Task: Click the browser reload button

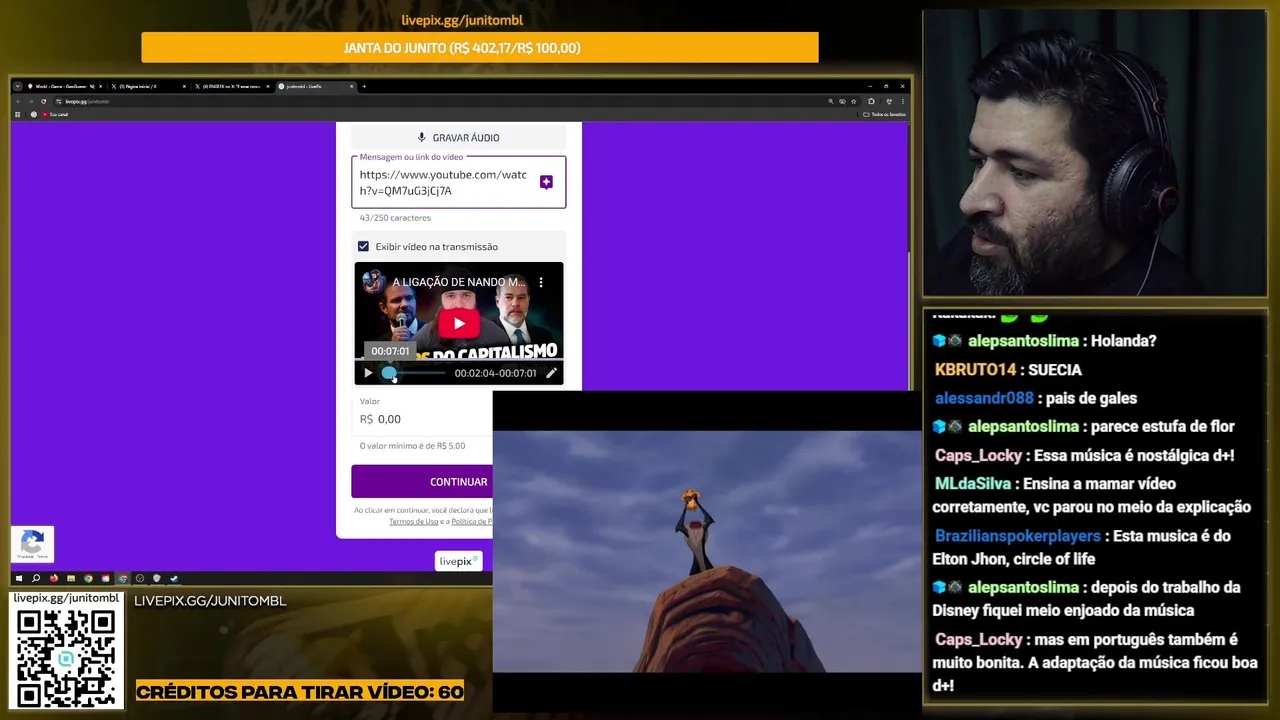Action: [43, 101]
